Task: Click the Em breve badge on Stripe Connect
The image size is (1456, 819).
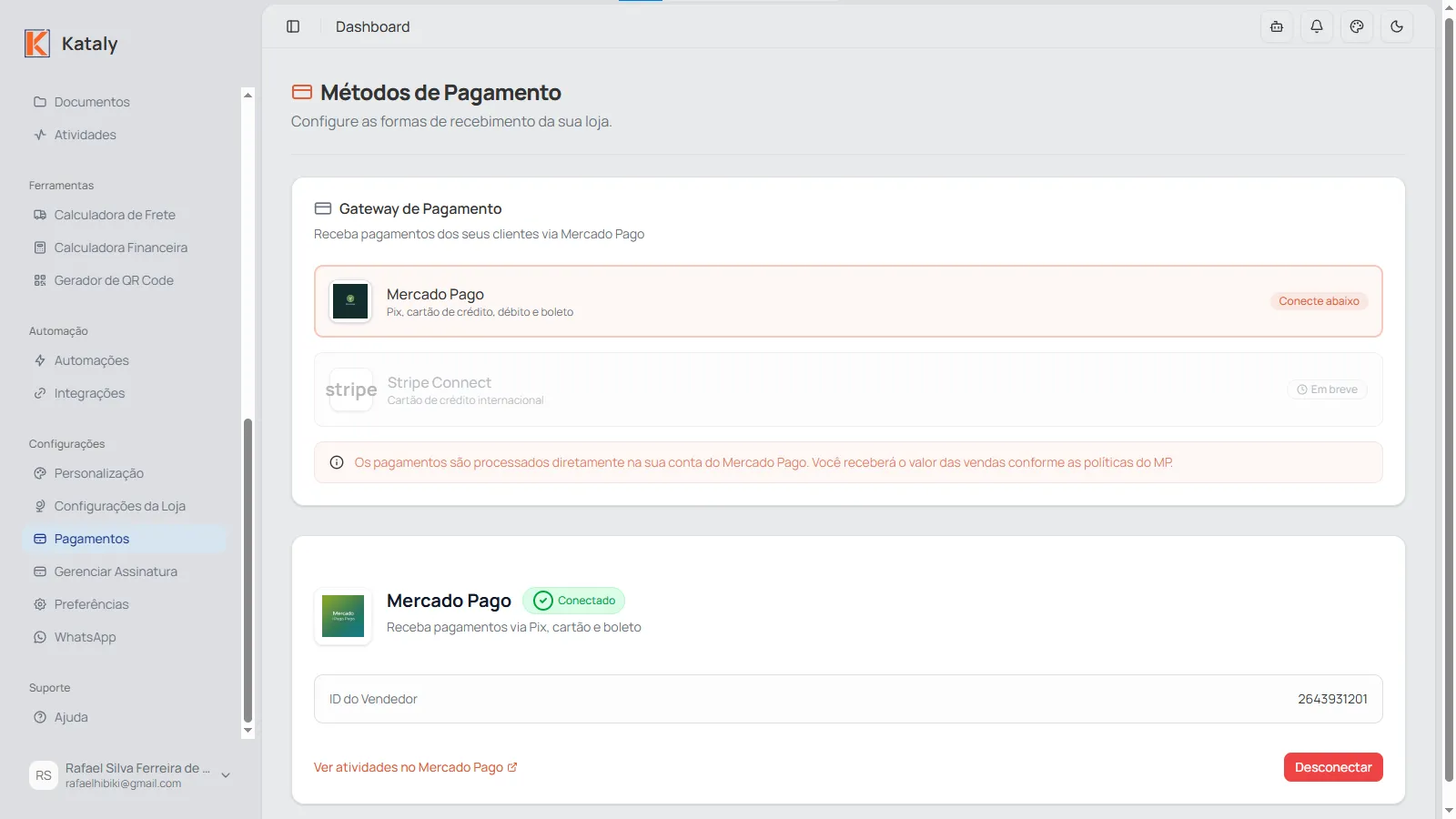Action: click(x=1327, y=389)
